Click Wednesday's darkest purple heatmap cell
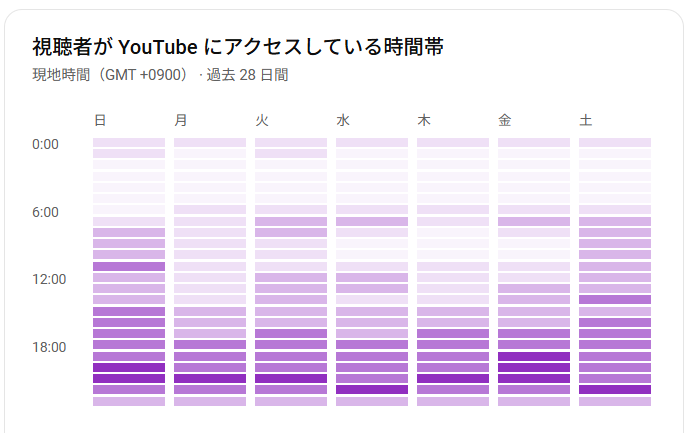 pos(372,390)
